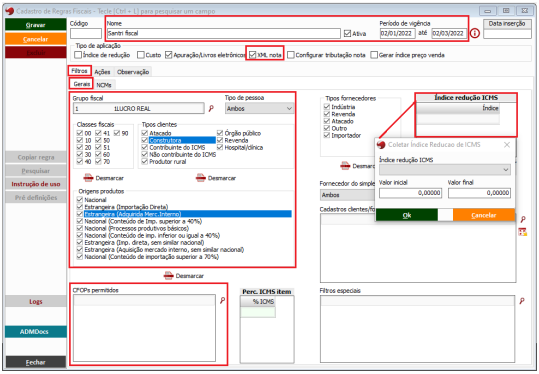The height and width of the screenshot is (374, 539).
Task: Toggle the Ativa checkbox
Action: coord(347,33)
